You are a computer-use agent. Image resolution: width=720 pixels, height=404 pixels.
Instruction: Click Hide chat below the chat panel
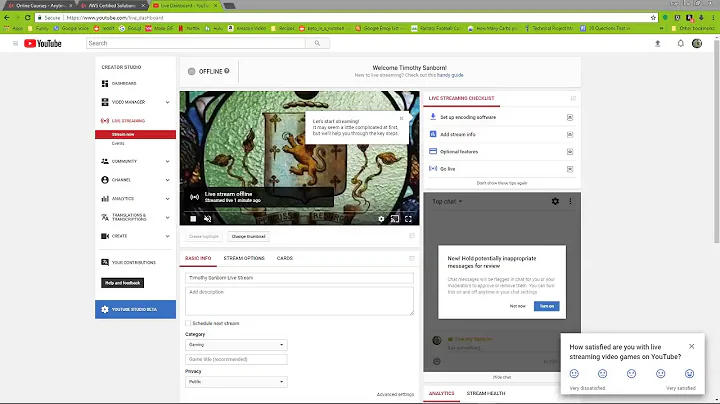click(x=502, y=377)
